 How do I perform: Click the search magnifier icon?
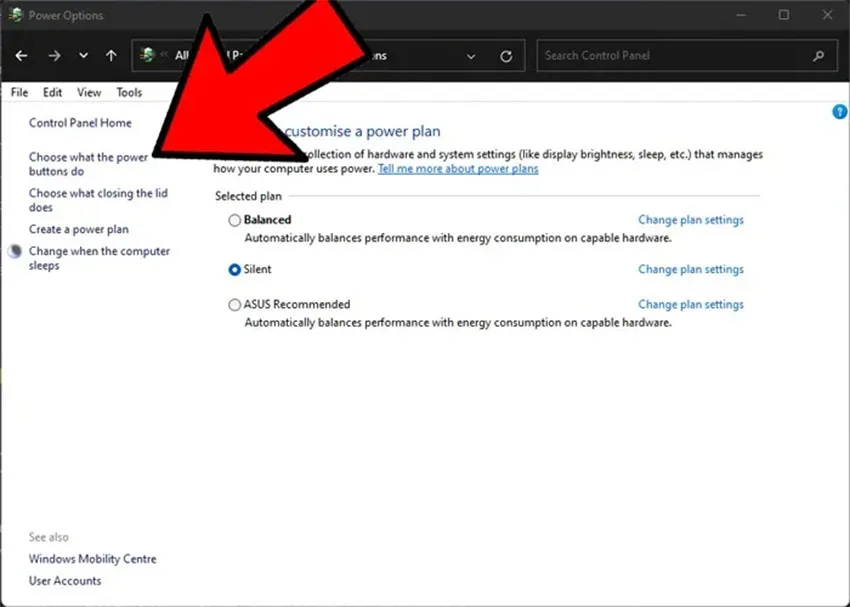point(819,55)
